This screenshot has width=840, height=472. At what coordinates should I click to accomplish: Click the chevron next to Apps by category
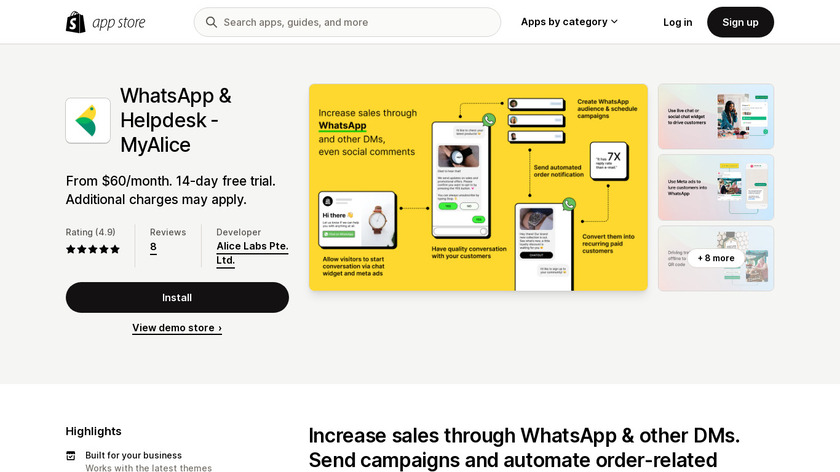click(614, 22)
